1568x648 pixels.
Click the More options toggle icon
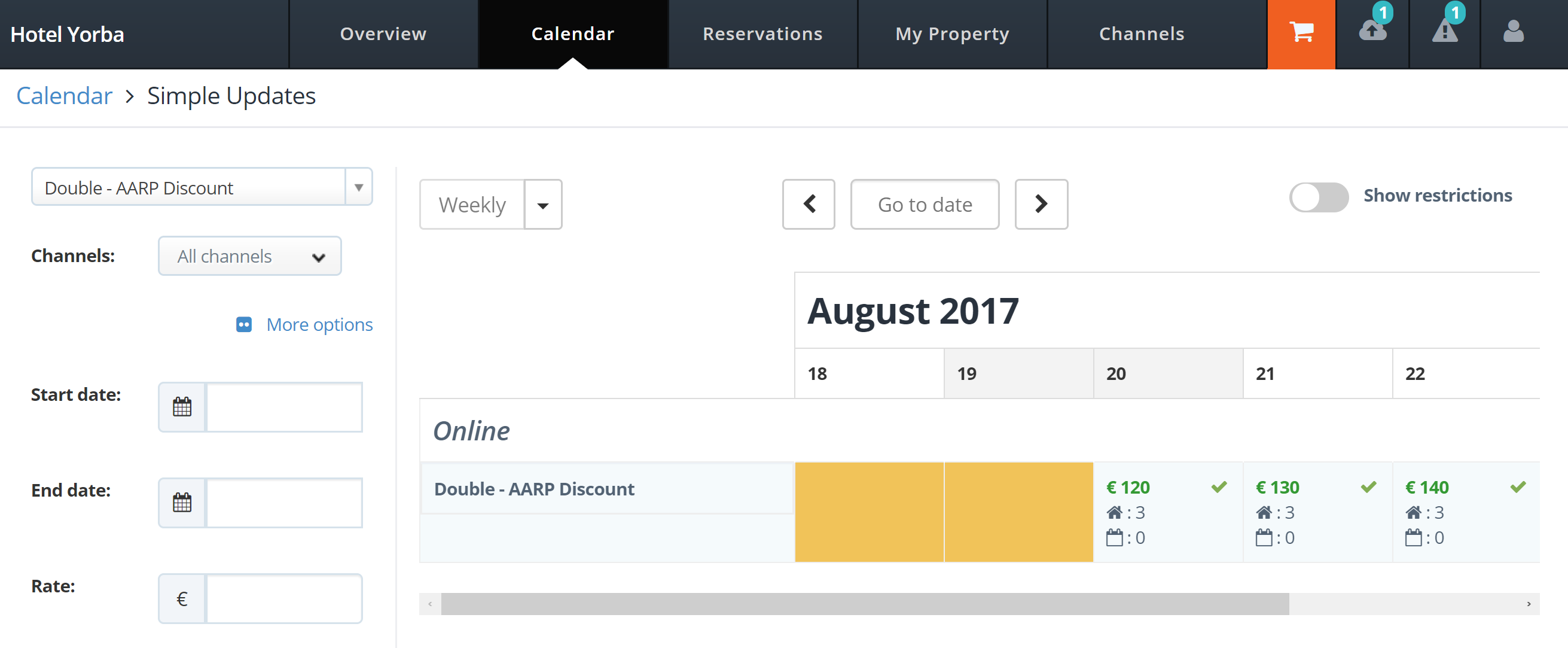244,325
